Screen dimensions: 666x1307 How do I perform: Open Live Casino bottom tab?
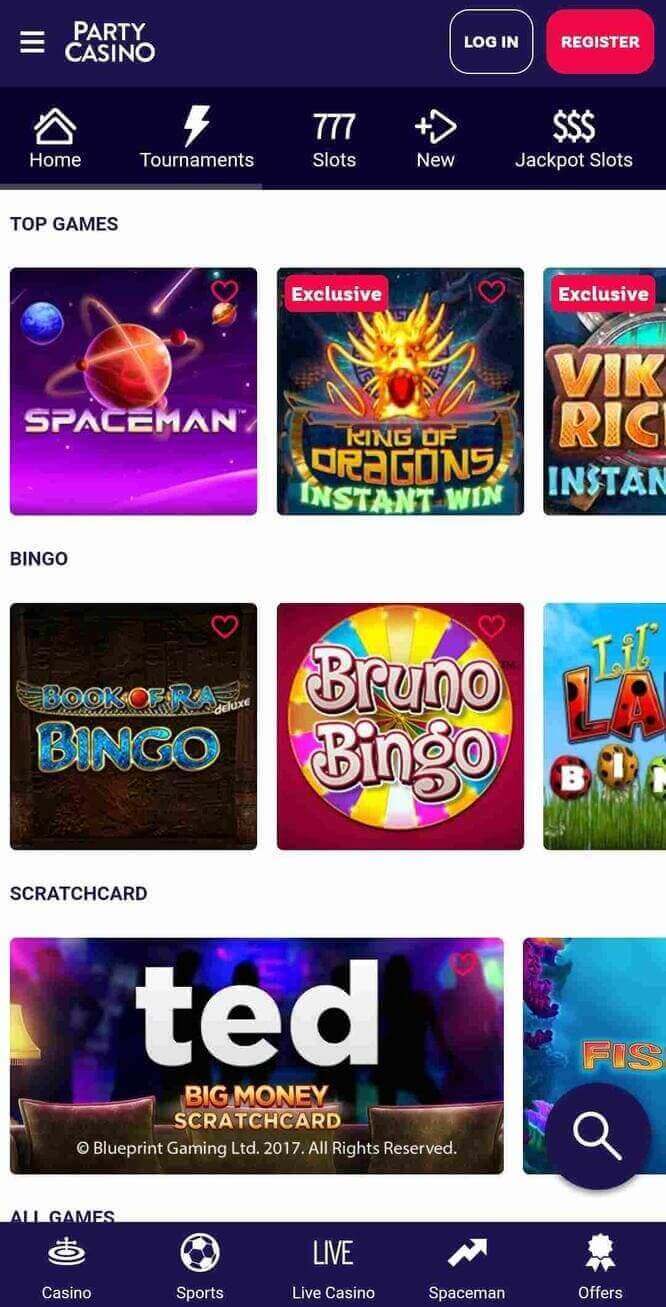(x=333, y=1268)
